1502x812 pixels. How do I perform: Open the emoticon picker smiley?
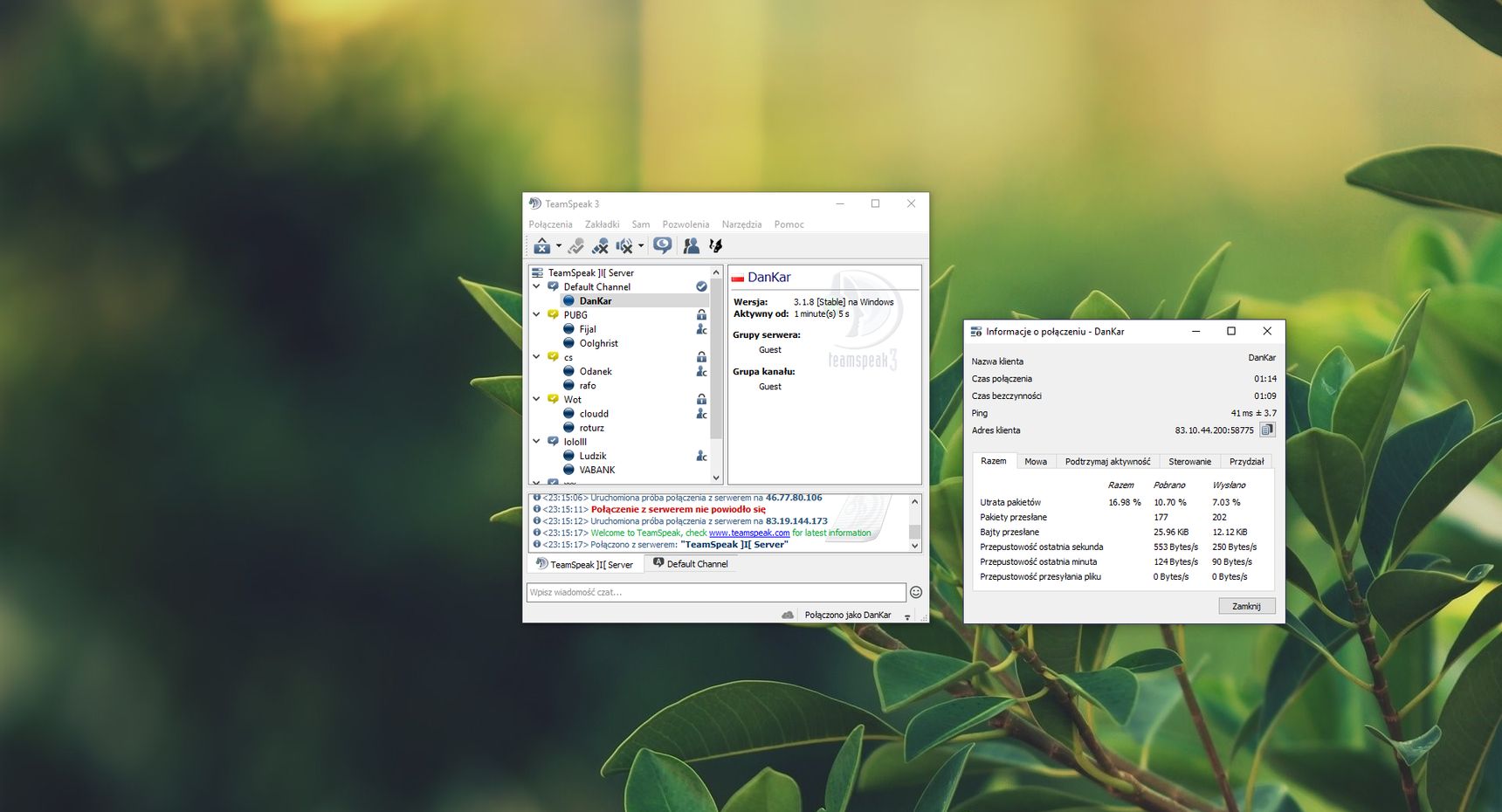pos(916,592)
